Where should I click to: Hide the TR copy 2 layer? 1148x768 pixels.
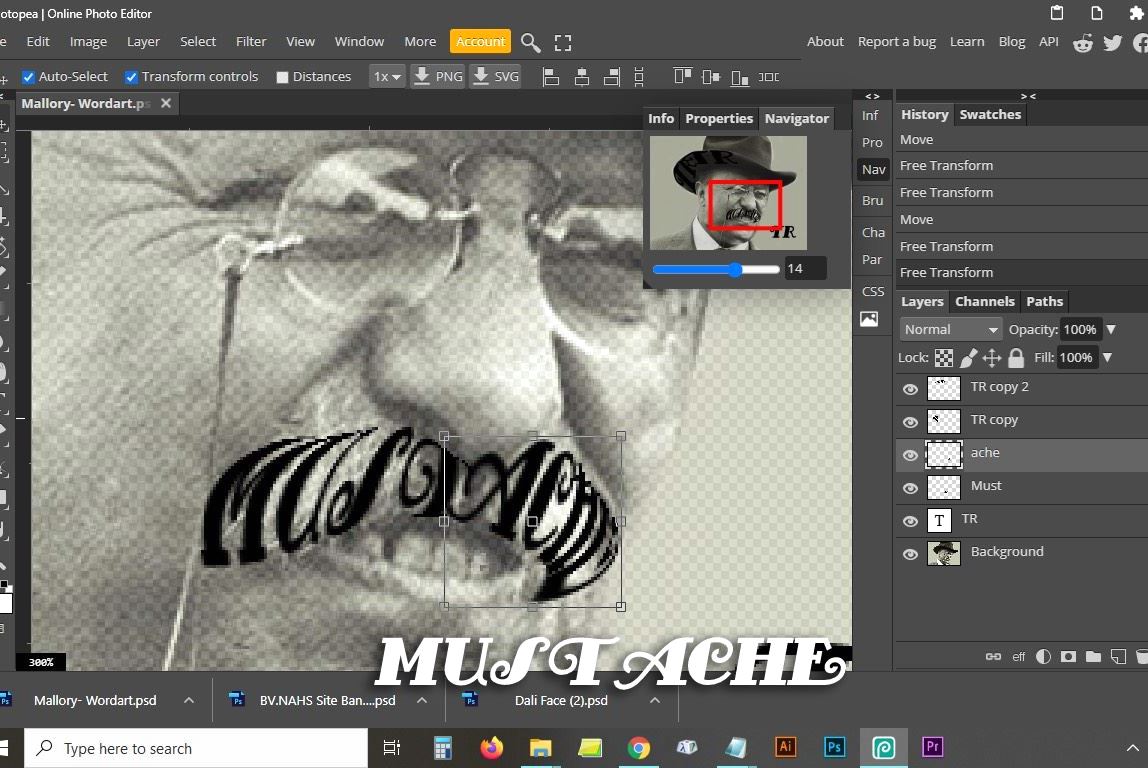(x=910, y=389)
